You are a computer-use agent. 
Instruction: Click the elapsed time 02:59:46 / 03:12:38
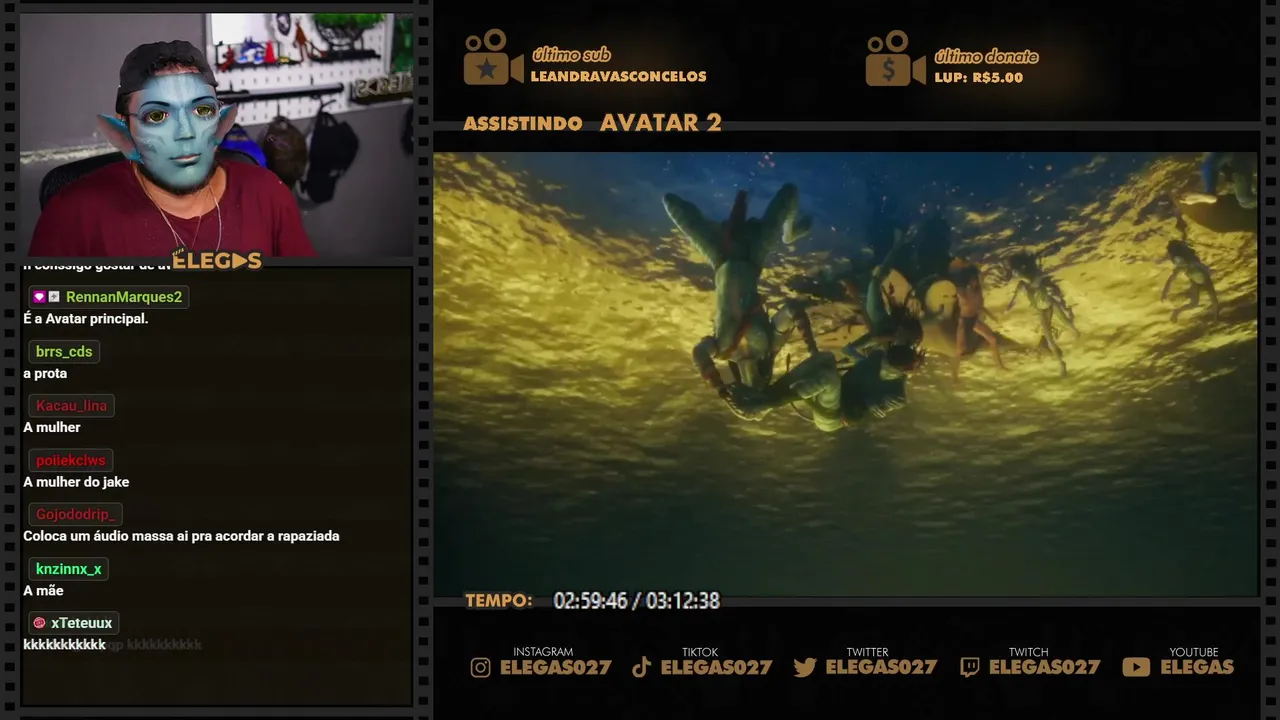click(637, 601)
